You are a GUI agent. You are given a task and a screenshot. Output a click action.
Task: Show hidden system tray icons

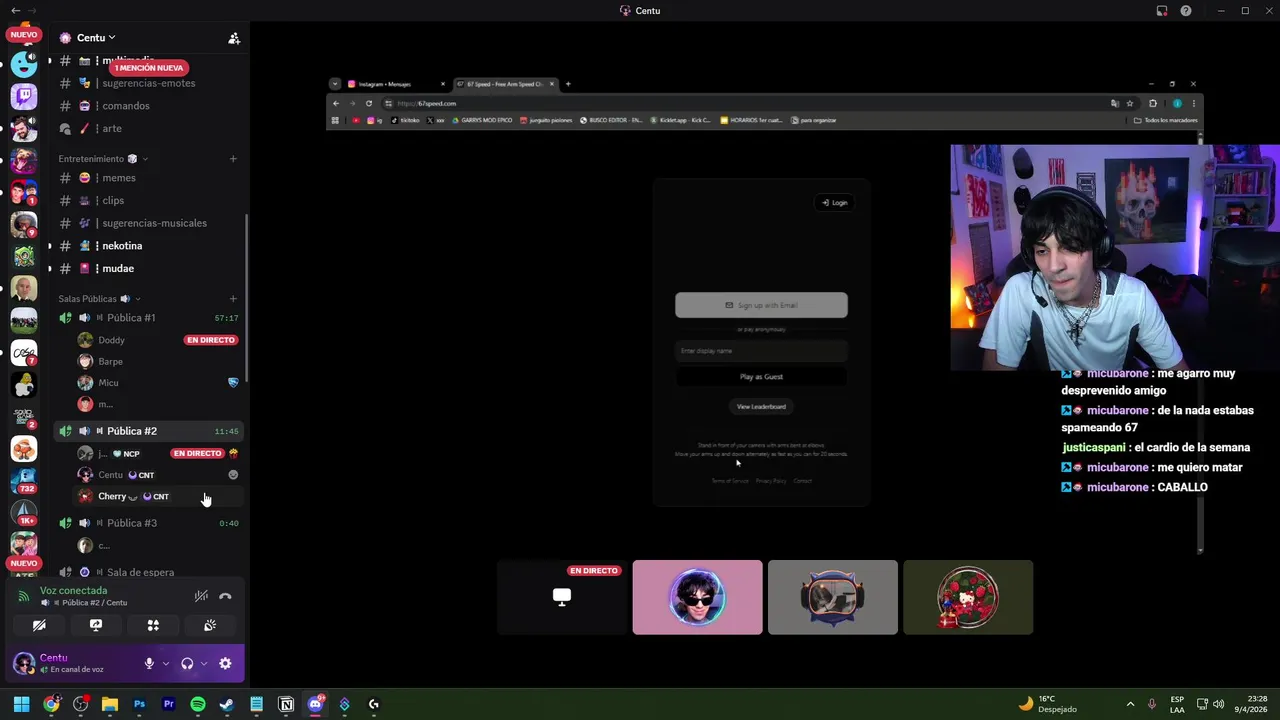(1130, 704)
